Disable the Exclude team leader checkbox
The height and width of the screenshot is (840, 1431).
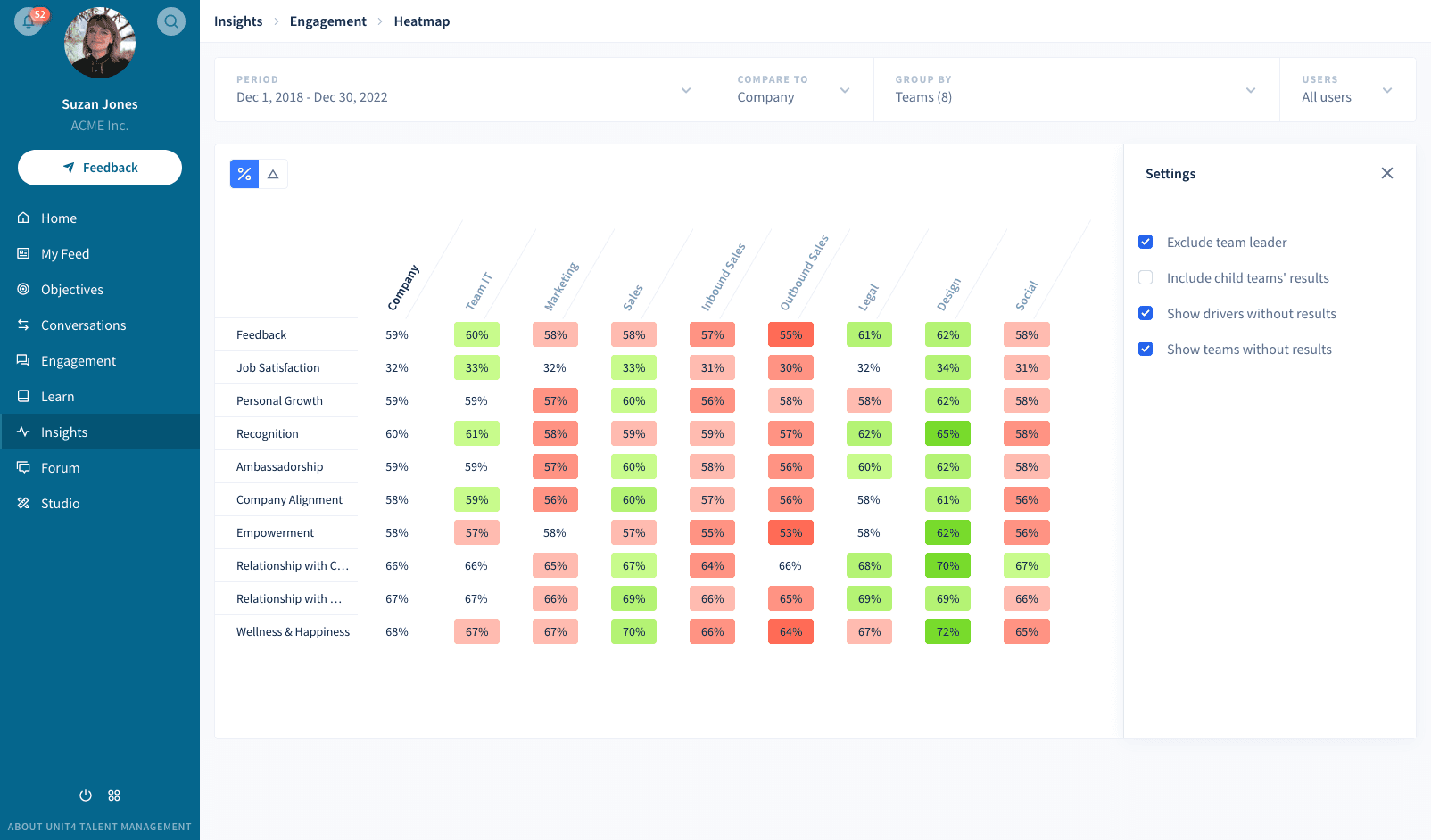1146,242
